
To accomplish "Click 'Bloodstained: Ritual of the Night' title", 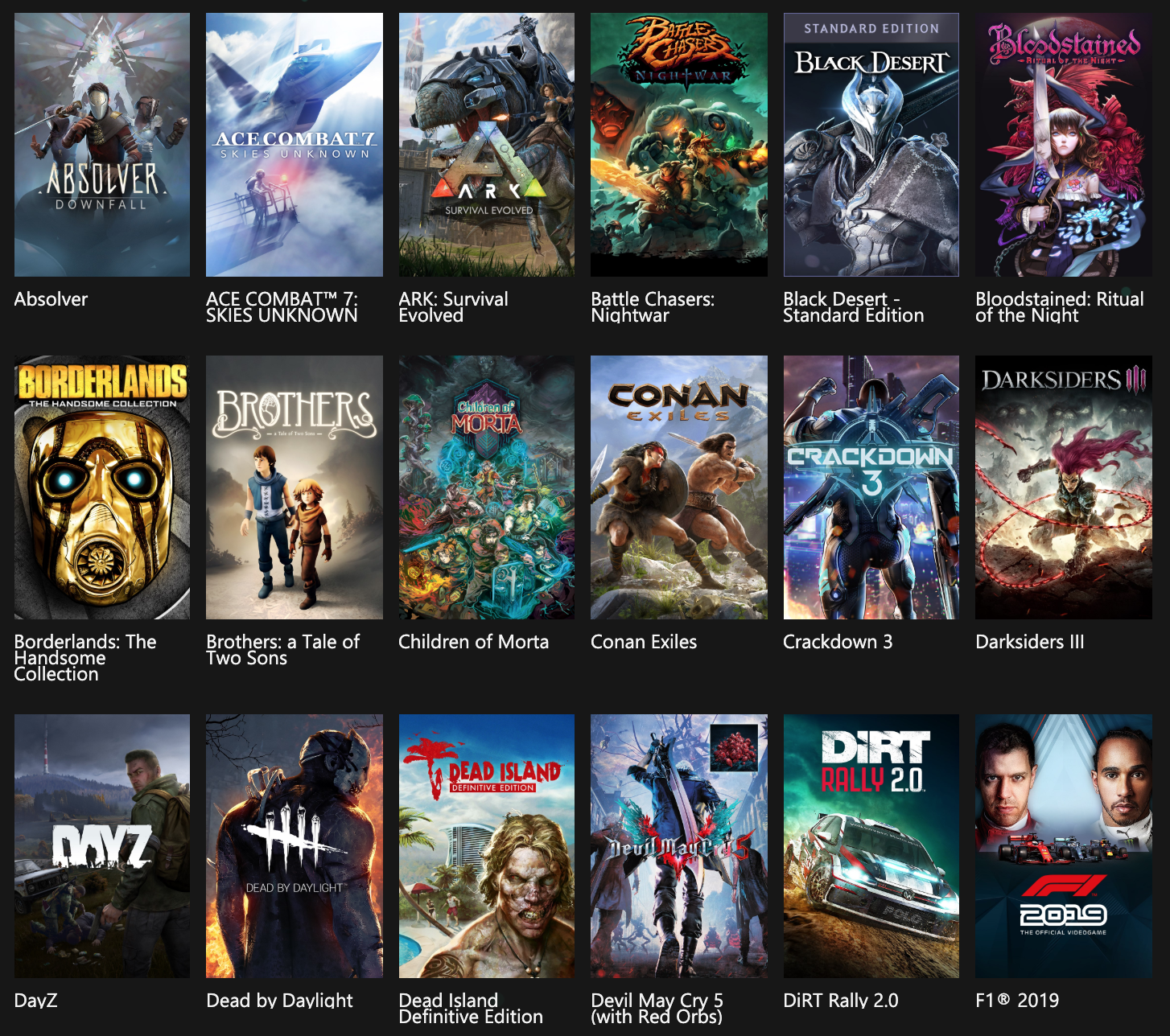I will (1060, 307).
